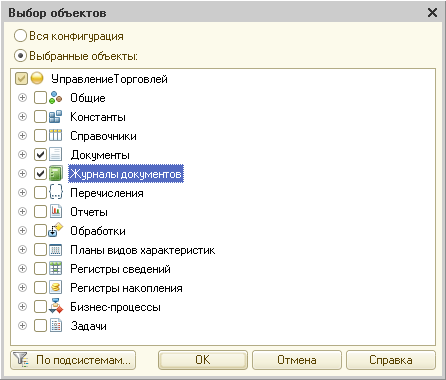Viewport: 446px width, 380px height.
Task: Check the Справочники checkbox
Action: click(40, 136)
